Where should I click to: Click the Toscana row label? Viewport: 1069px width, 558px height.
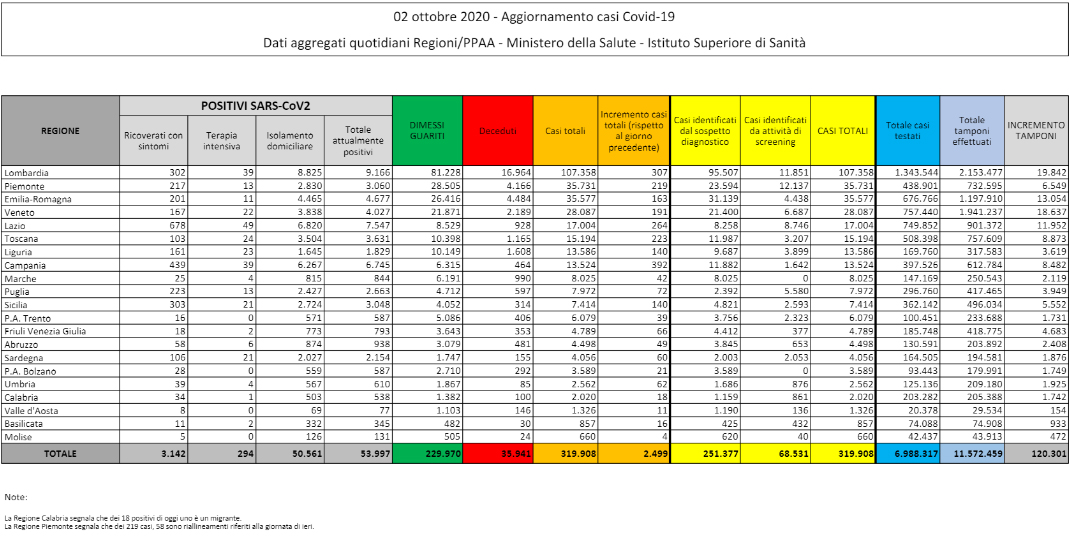point(21,239)
